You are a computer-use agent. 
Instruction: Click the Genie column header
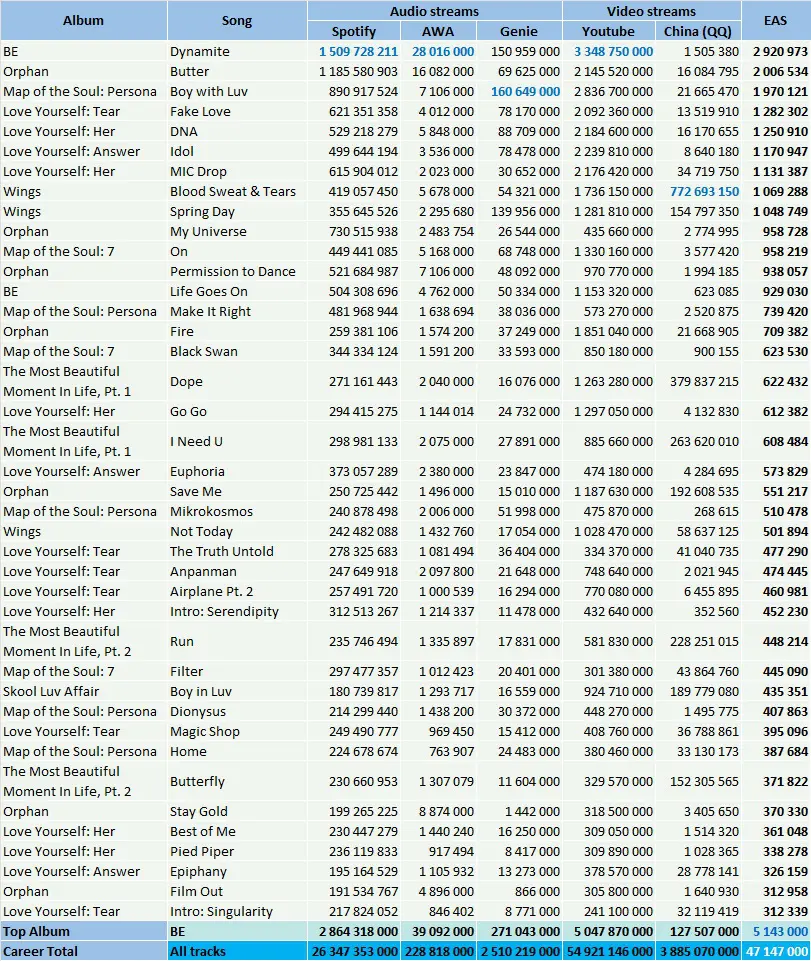(519, 31)
